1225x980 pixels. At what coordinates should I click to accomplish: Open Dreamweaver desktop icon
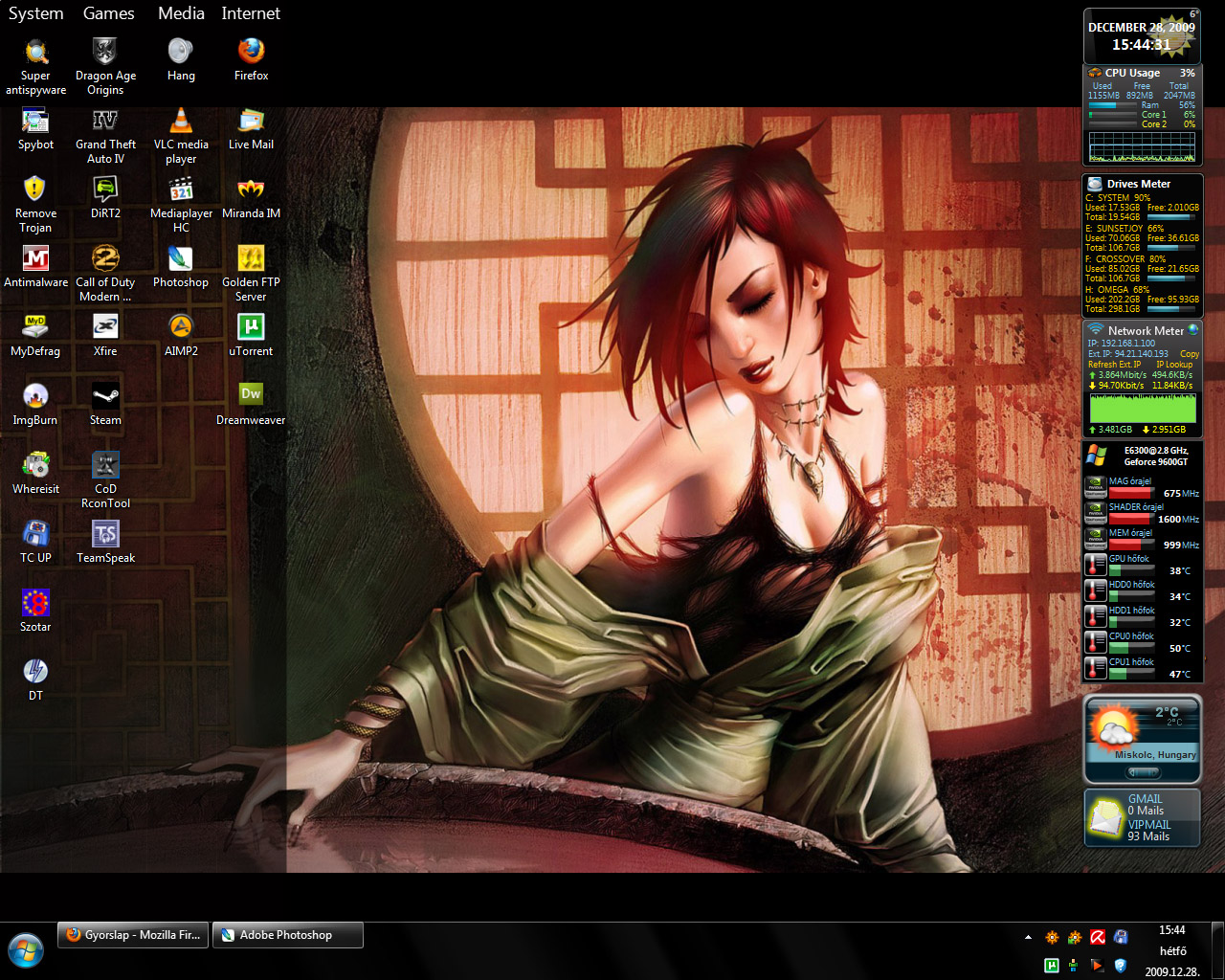(x=251, y=404)
